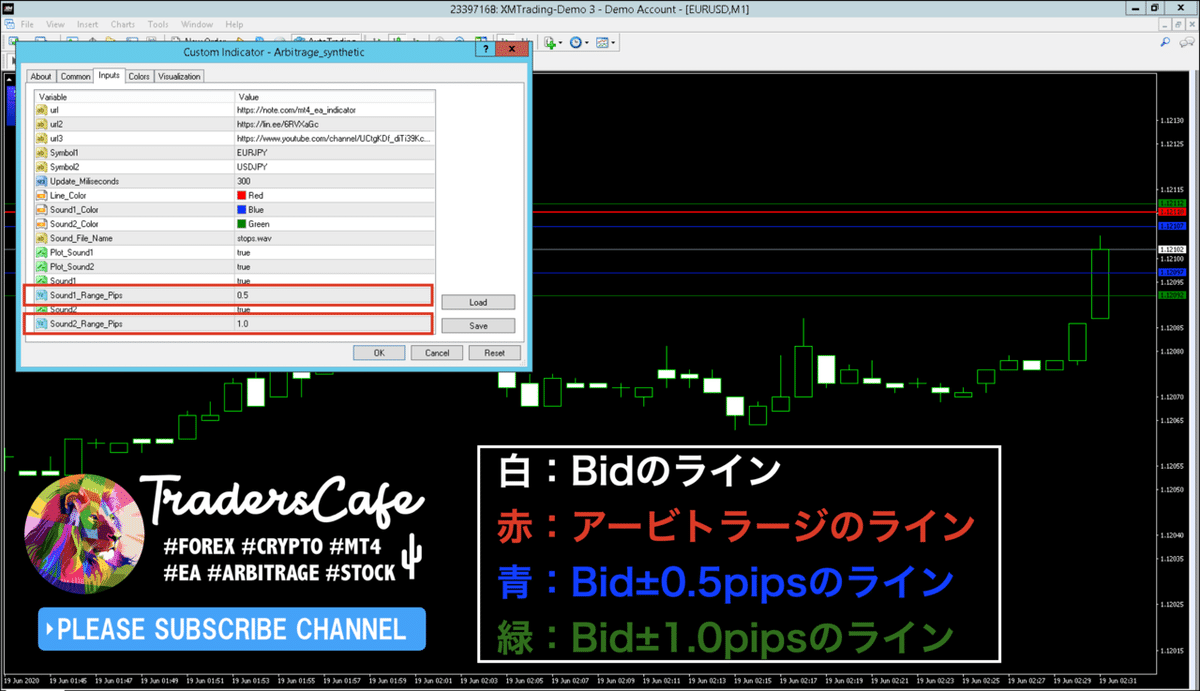The image size is (1200, 691).
Task: Select the USDJPY value of Symbol2
Action: click(253, 167)
